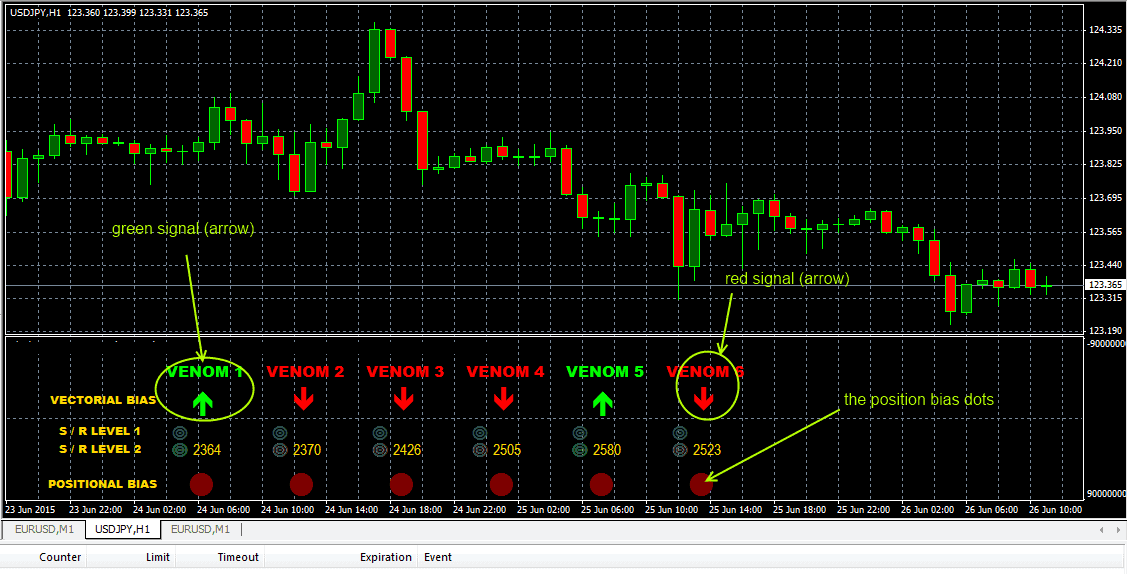Viewport: 1127px width, 574px height.
Task: Click the green up arrow under VENOM 1
Action: click(202, 403)
